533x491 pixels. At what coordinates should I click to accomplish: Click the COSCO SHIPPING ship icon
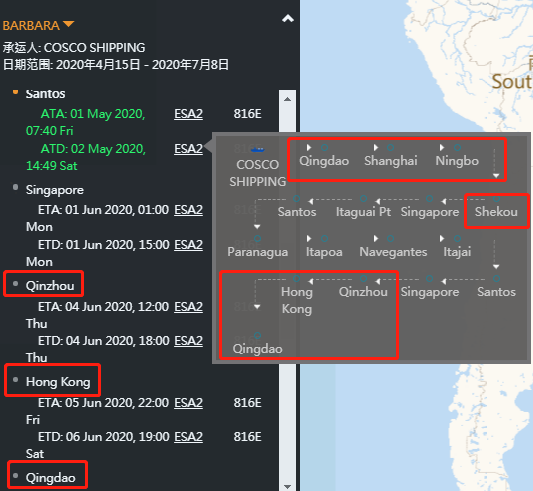pyautogui.click(x=257, y=149)
